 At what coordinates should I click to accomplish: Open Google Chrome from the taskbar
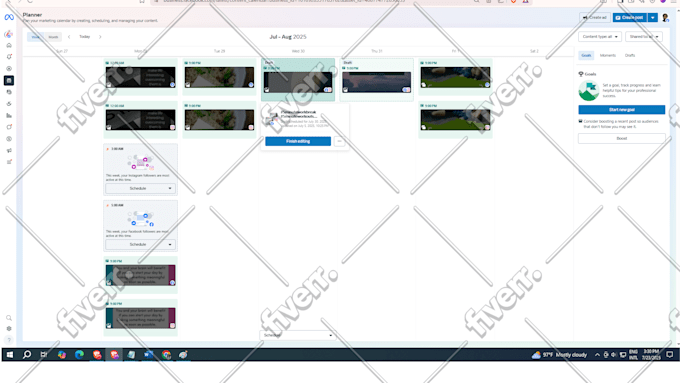[x=166, y=355]
